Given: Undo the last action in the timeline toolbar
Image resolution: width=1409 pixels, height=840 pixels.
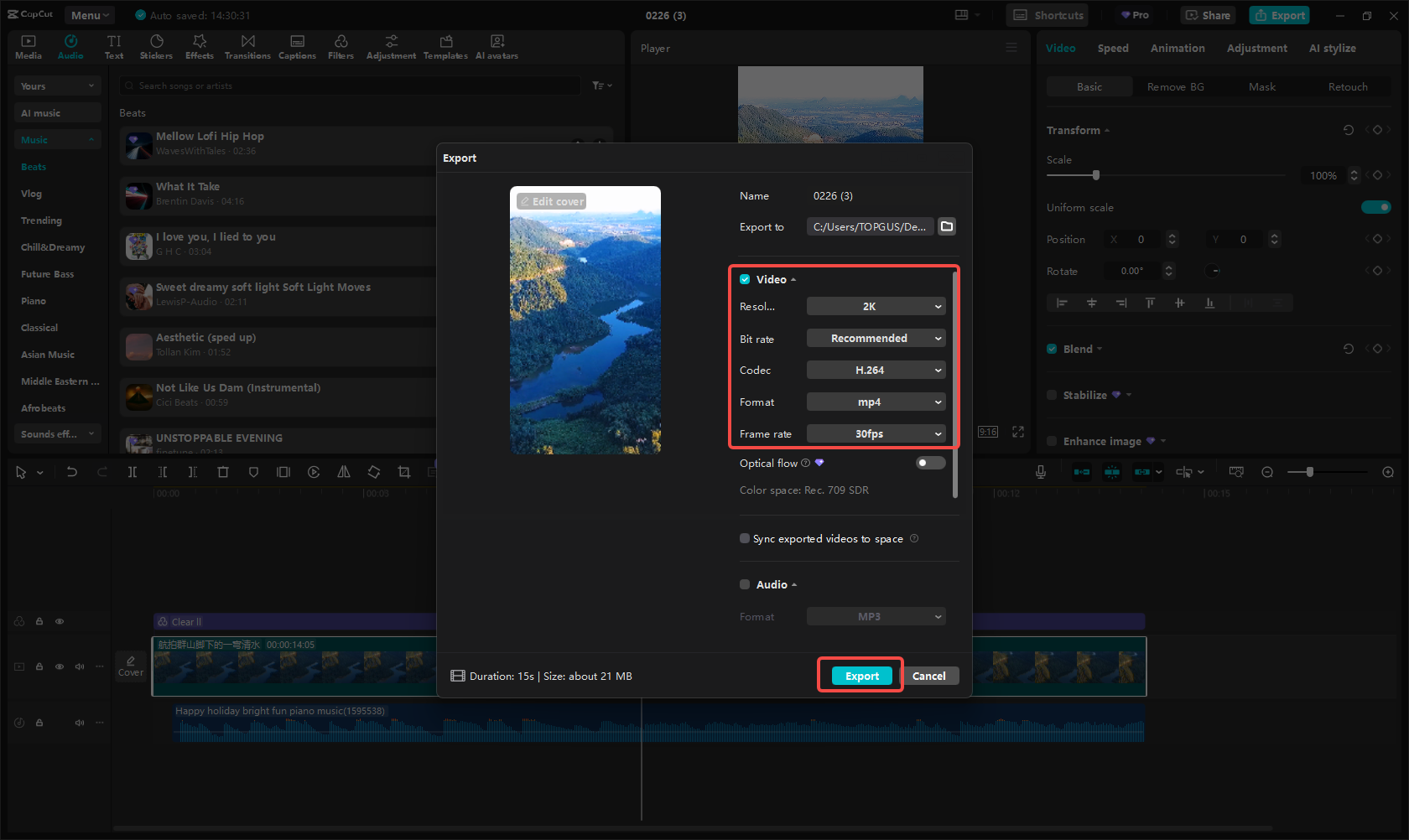Looking at the screenshot, I should click(x=72, y=472).
